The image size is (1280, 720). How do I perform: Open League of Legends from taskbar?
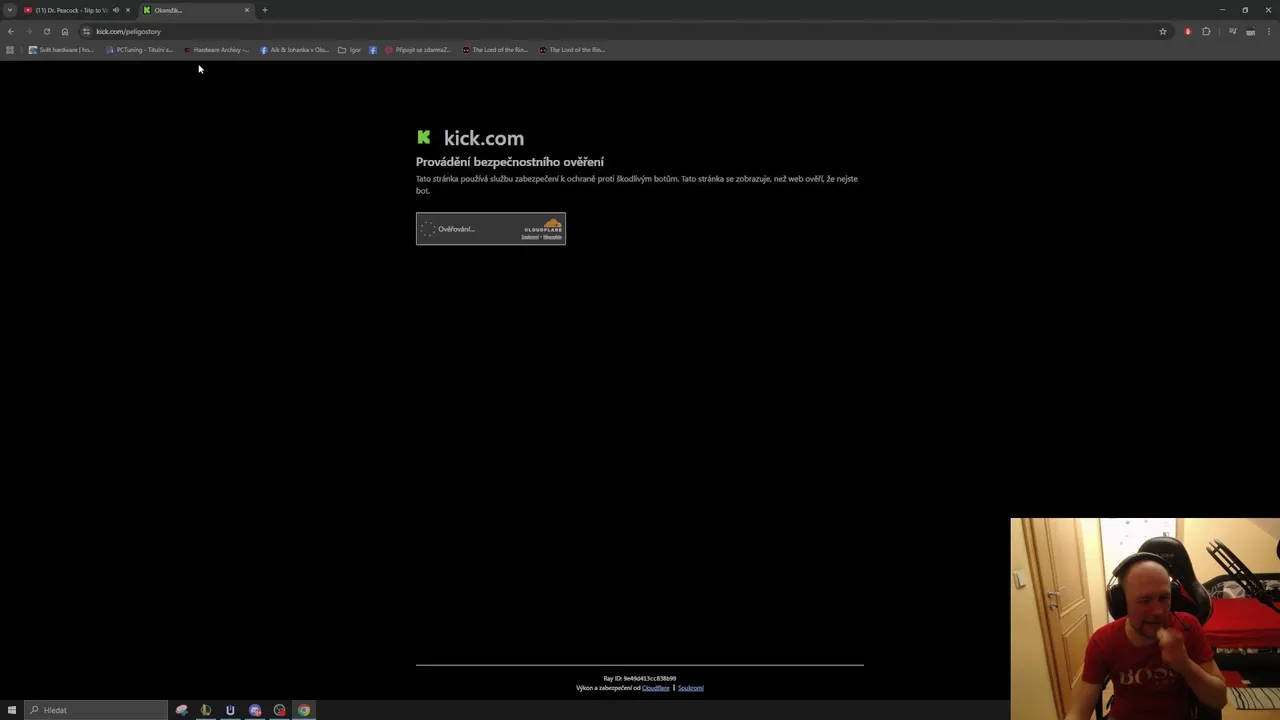pyautogui.click(x=206, y=710)
